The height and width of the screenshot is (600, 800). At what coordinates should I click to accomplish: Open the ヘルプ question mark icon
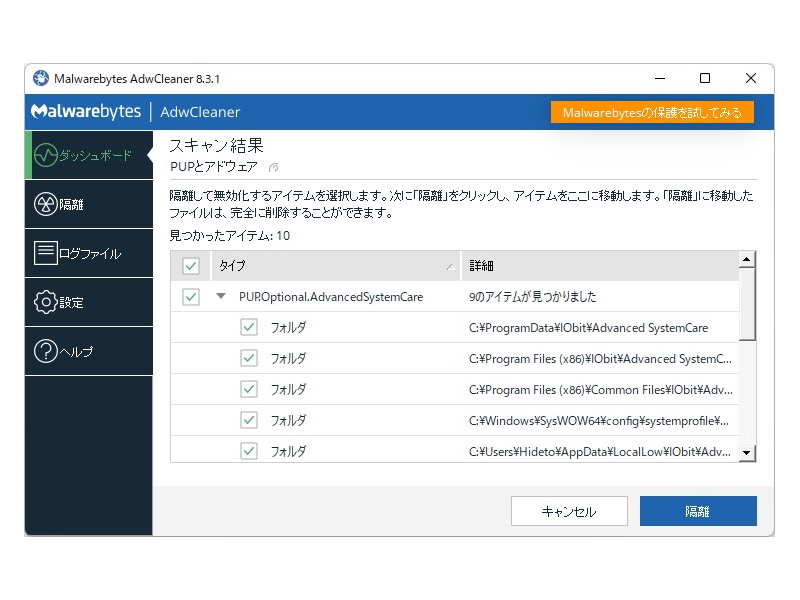[x=45, y=350]
